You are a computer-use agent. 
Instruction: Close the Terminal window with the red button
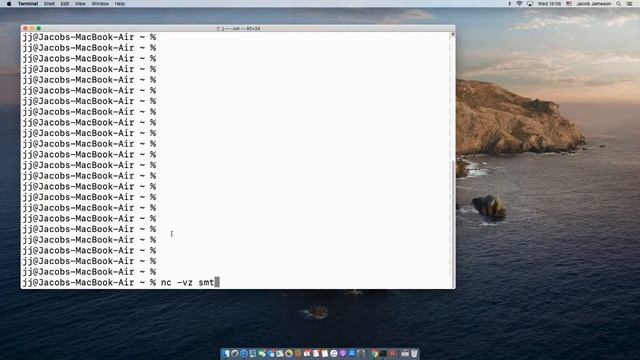pos(25,28)
